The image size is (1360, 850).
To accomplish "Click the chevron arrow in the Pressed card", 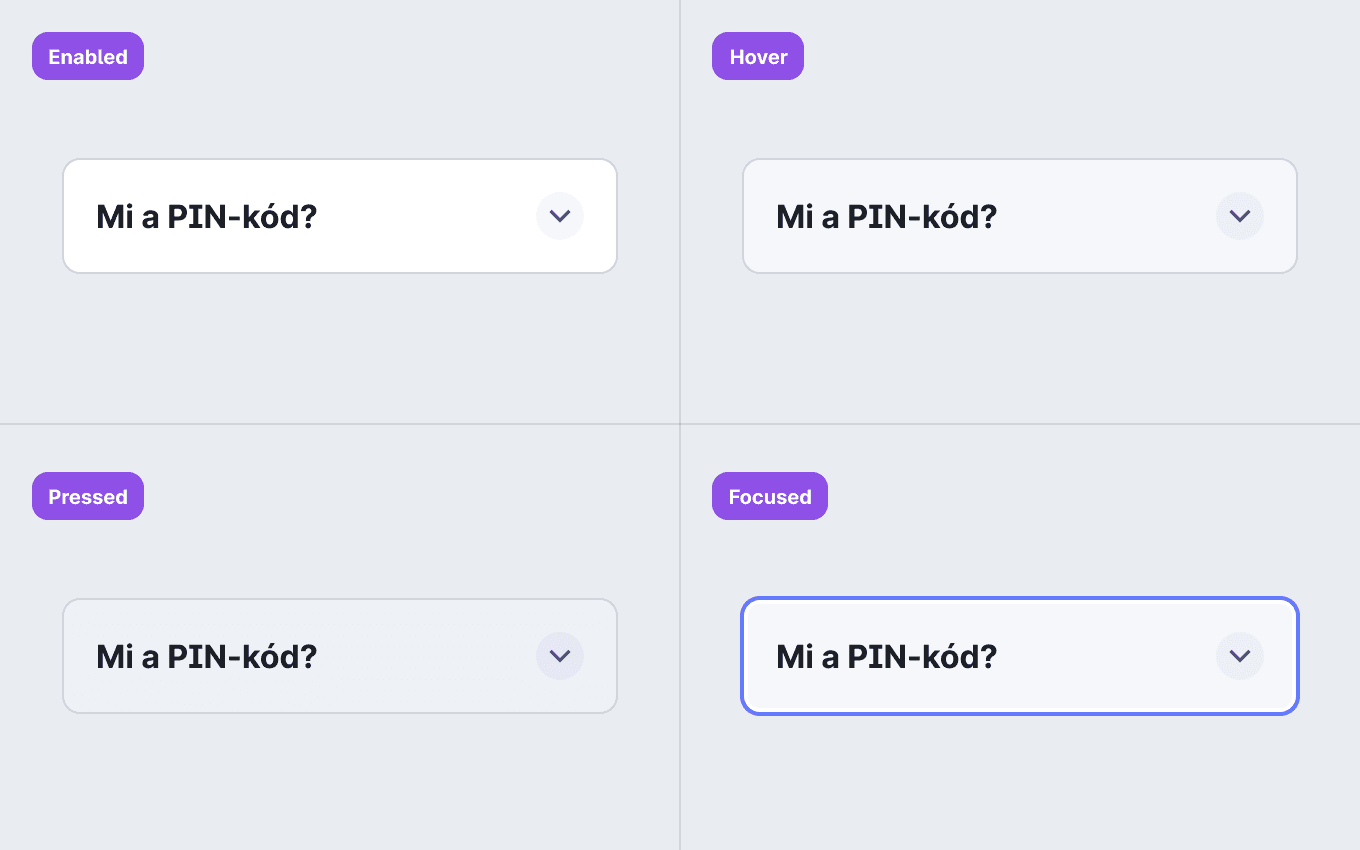I will (560, 656).
